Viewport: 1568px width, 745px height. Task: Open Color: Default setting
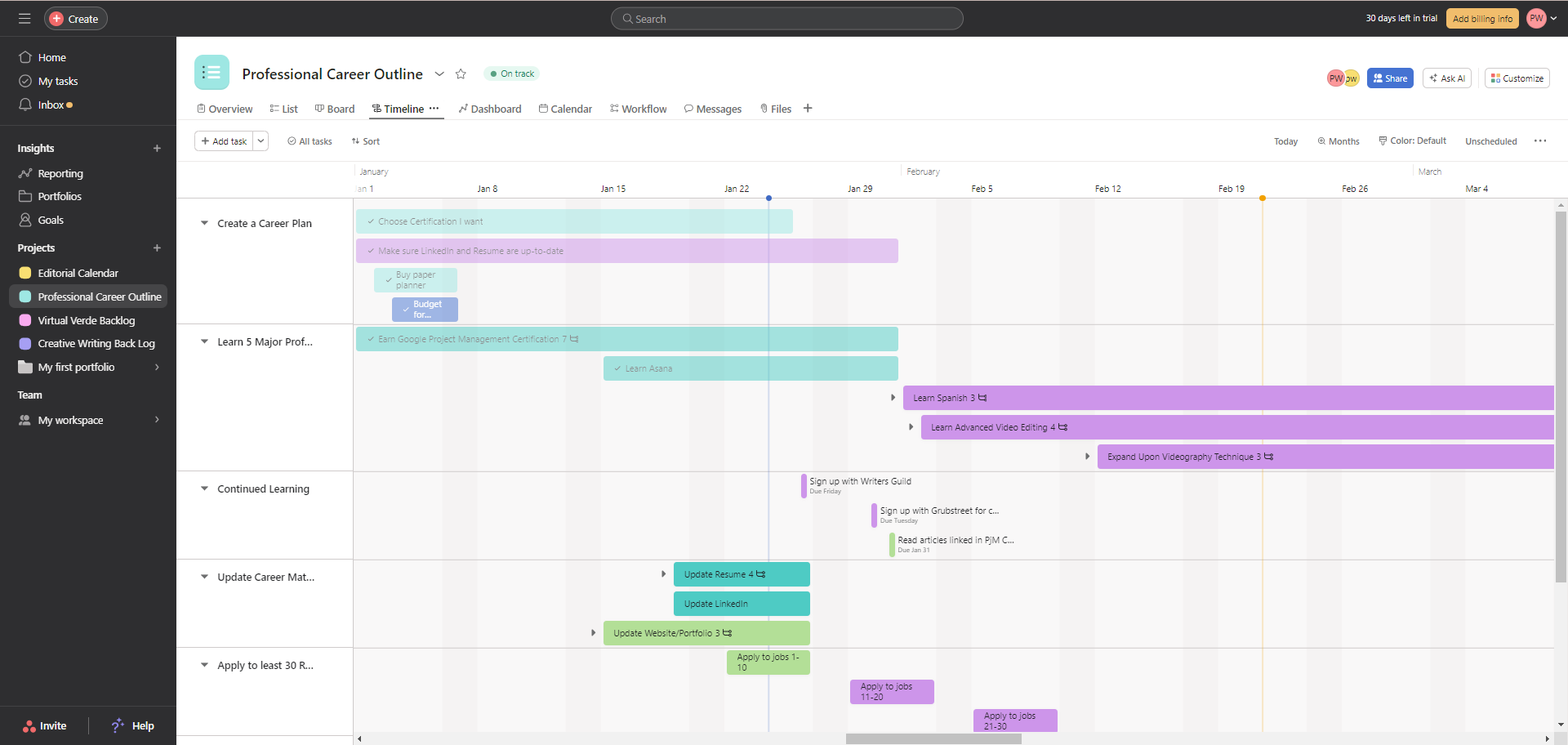pos(1412,141)
